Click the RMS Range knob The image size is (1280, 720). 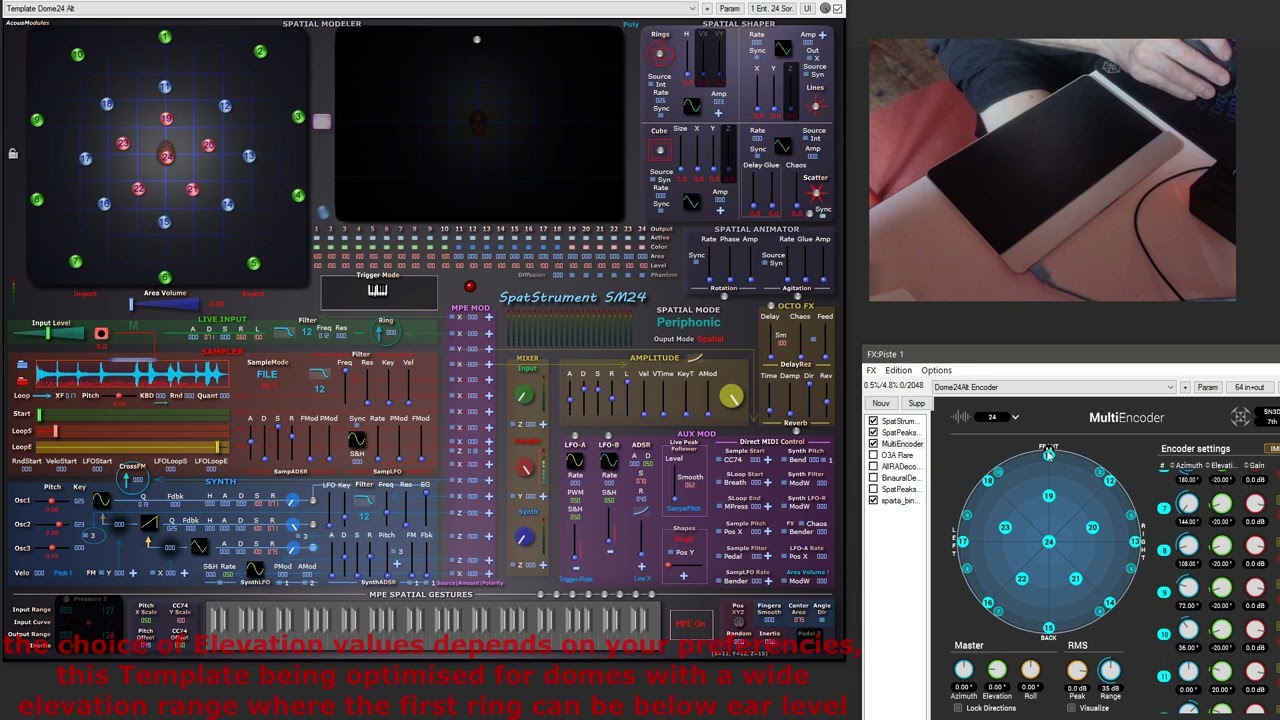pos(1110,670)
